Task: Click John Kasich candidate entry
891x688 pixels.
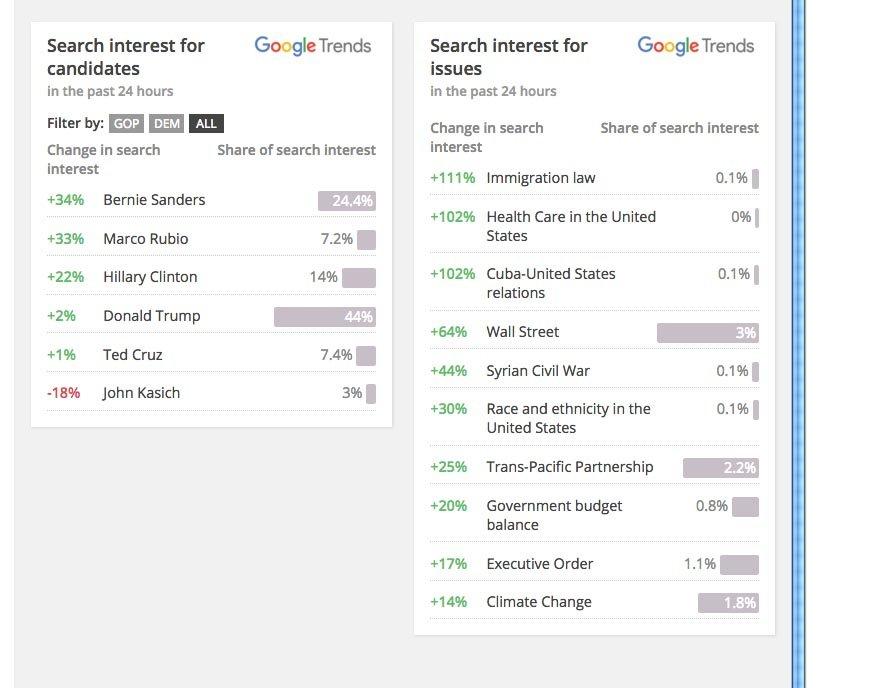Action: [x=141, y=393]
